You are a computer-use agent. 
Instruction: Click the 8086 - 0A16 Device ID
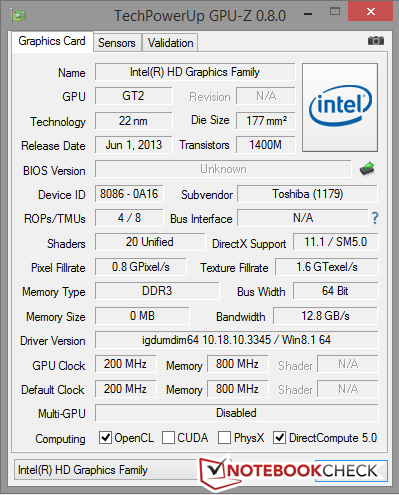129,194
